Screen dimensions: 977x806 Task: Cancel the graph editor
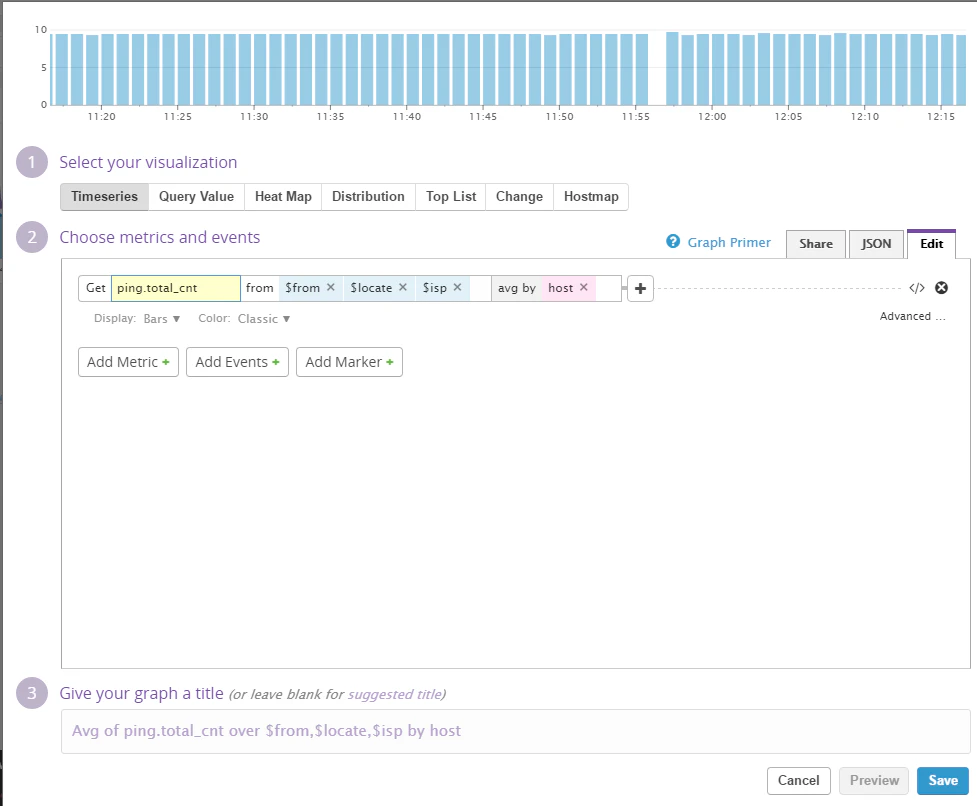799,780
